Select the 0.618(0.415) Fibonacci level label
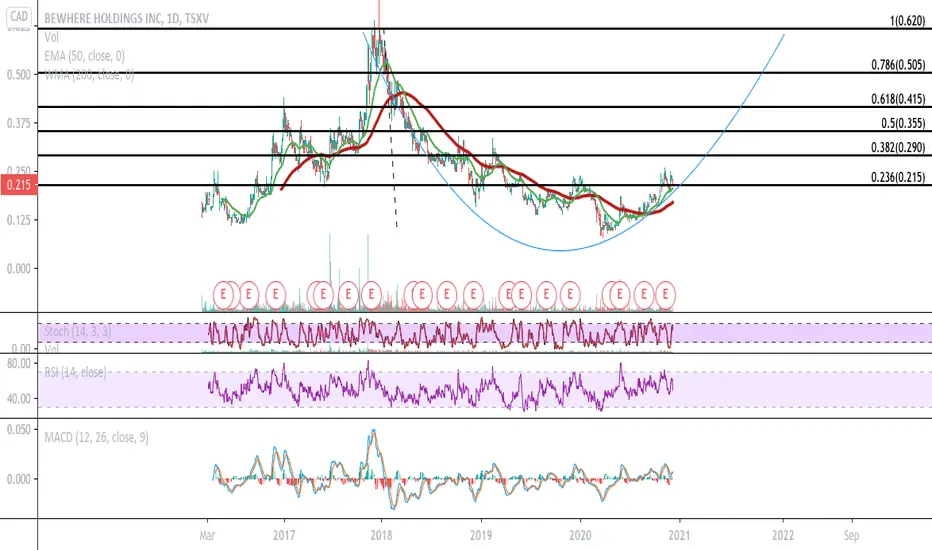 coord(898,99)
